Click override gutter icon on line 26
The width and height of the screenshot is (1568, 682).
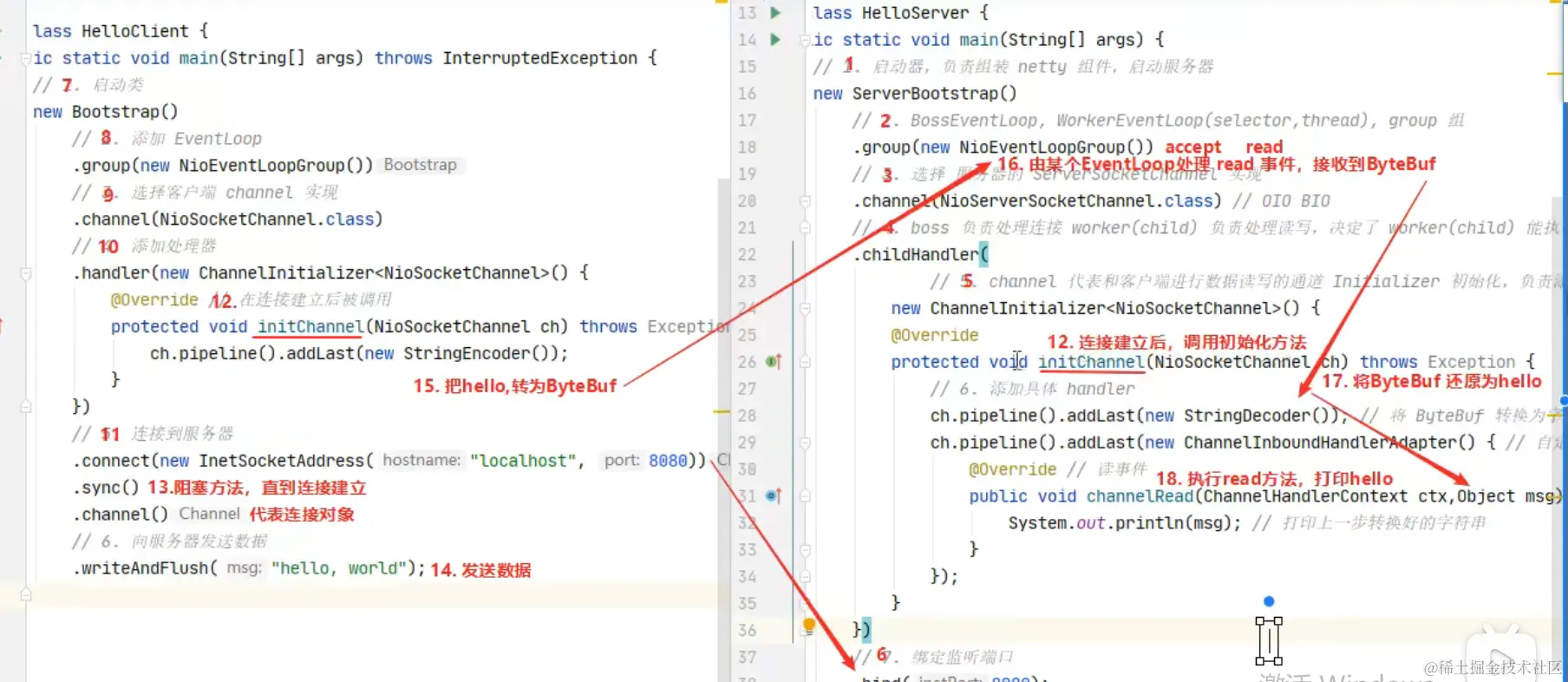774,362
